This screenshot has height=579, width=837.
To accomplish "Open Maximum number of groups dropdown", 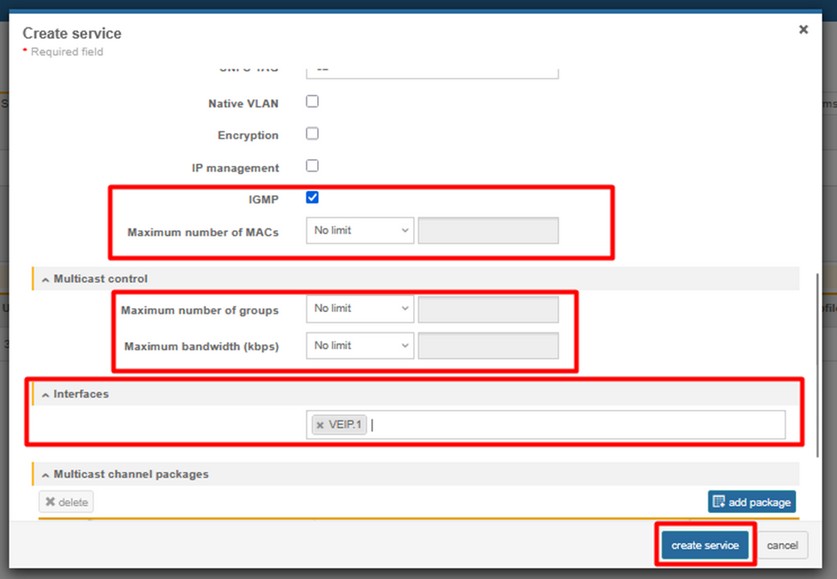I will [360, 309].
